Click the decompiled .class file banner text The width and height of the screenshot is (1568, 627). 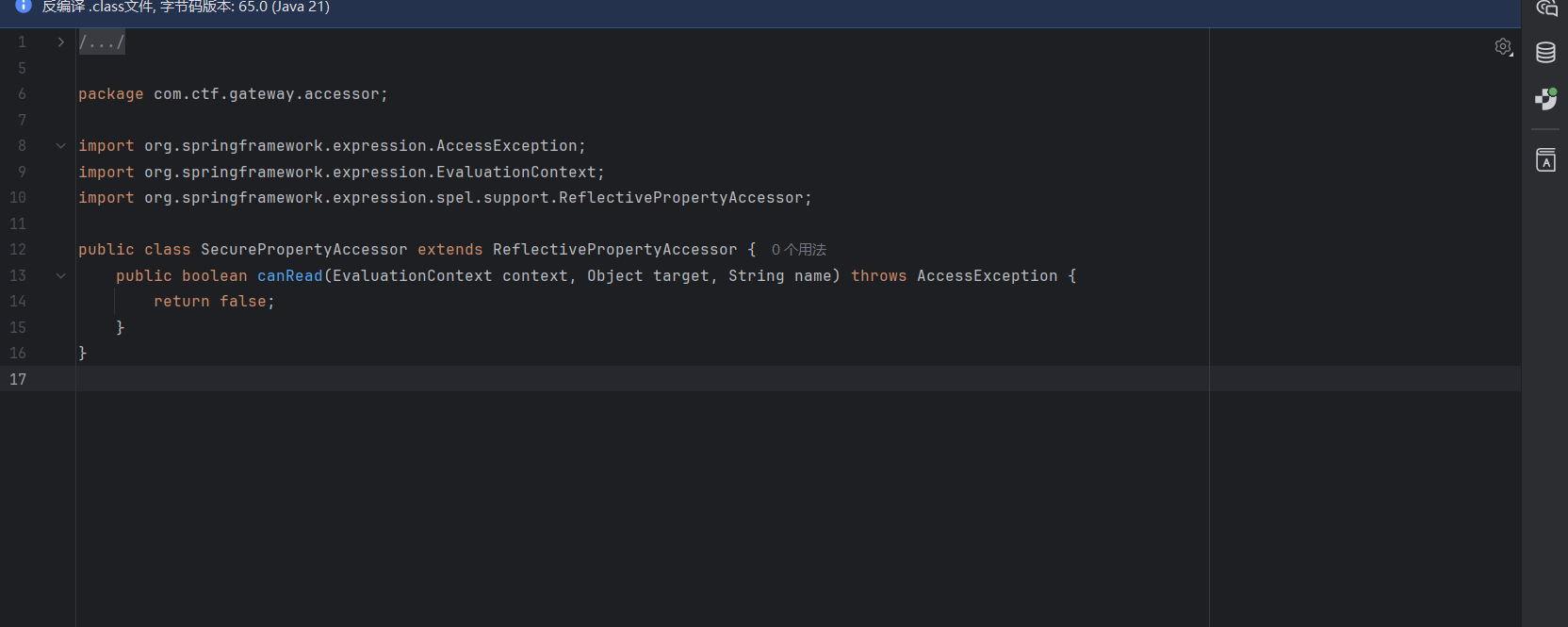(x=186, y=8)
